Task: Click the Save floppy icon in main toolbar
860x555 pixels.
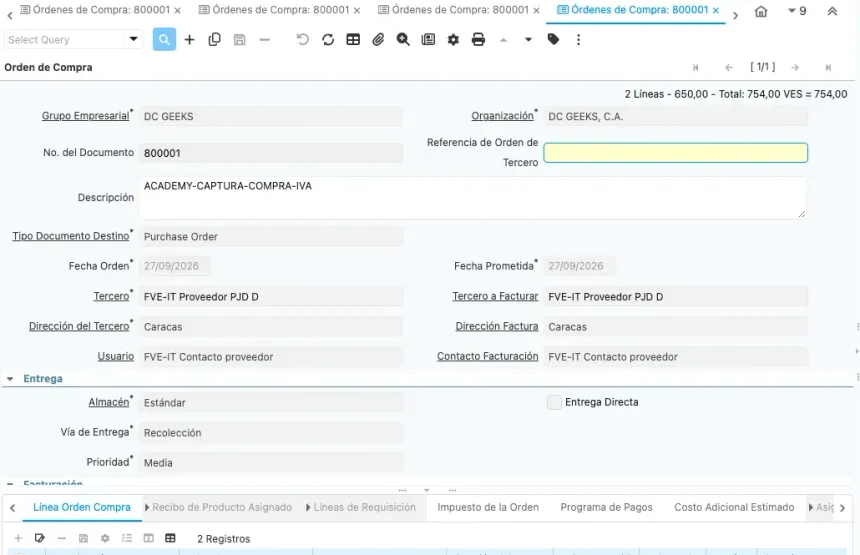Action: point(240,39)
